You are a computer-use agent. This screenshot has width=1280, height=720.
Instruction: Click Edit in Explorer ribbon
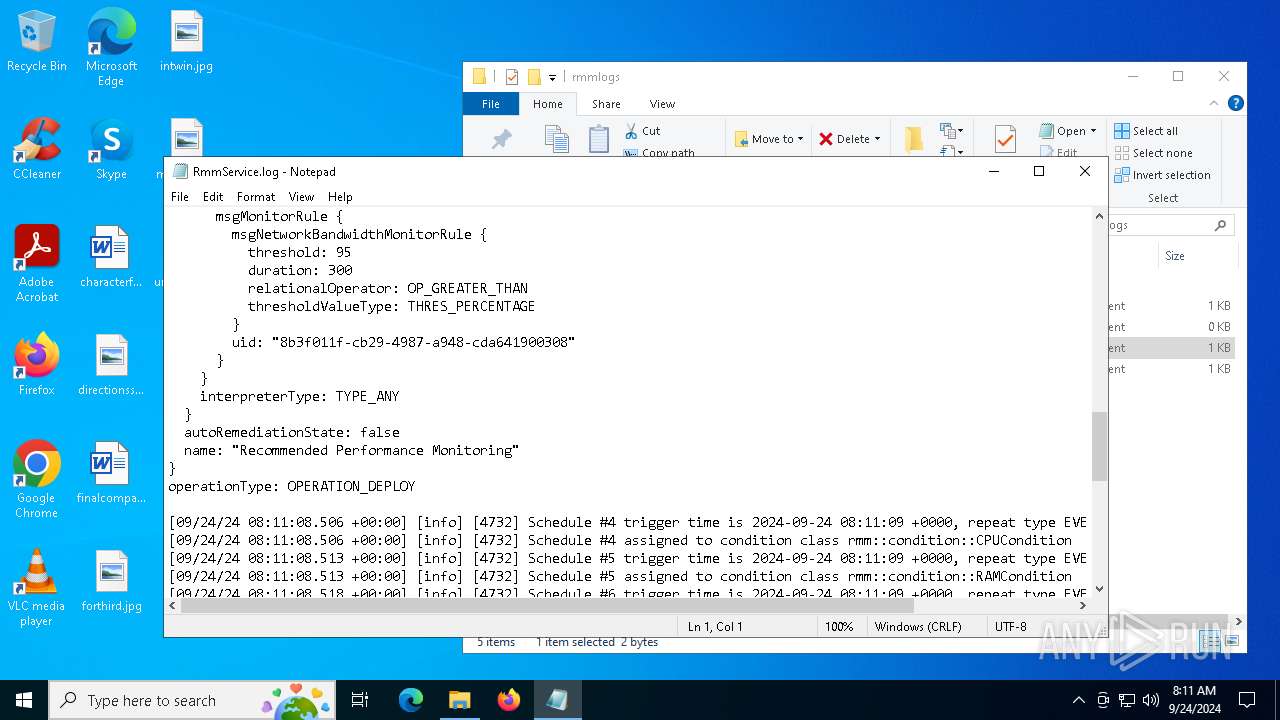click(x=1058, y=153)
